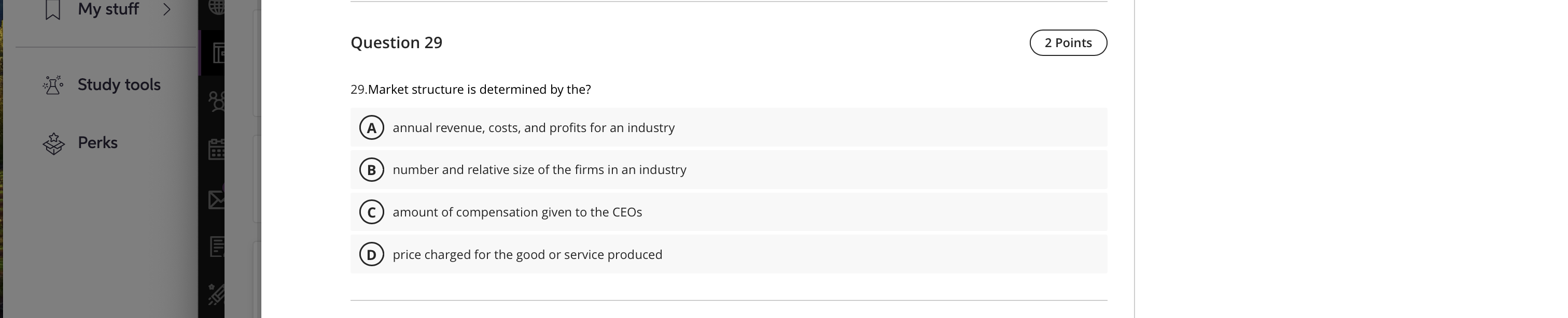Expand the My stuff chevron arrow
1568x318 pixels.
point(167,10)
